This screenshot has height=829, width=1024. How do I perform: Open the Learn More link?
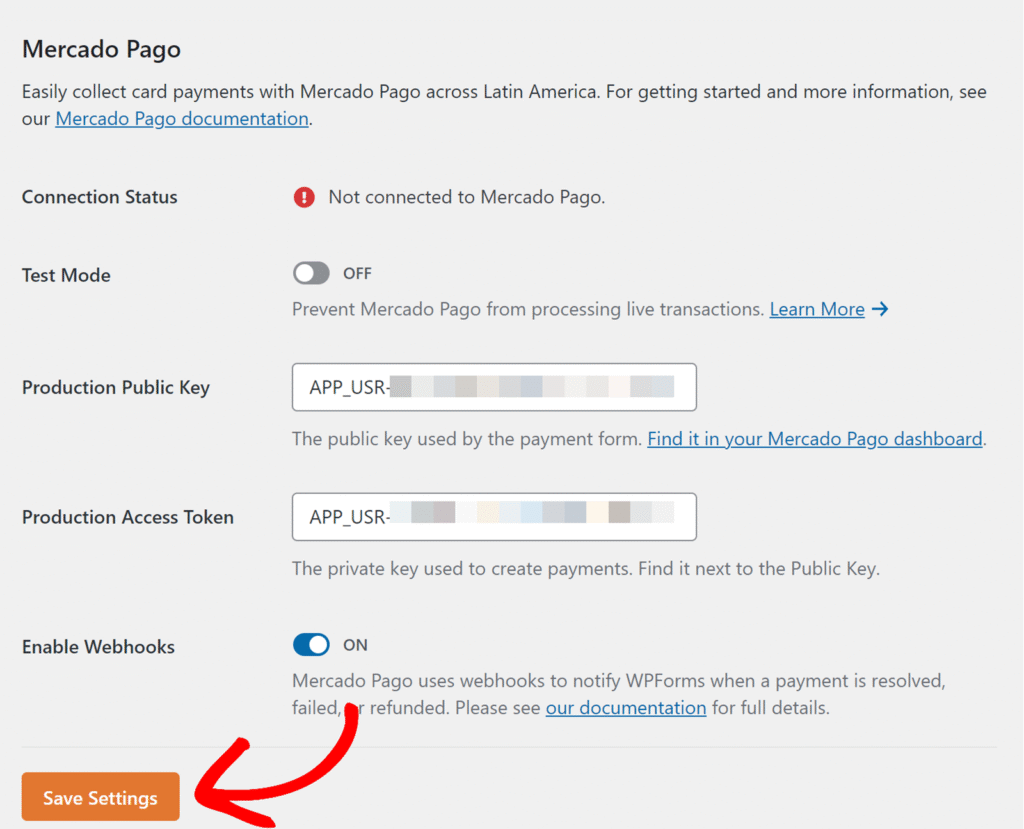point(817,309)
